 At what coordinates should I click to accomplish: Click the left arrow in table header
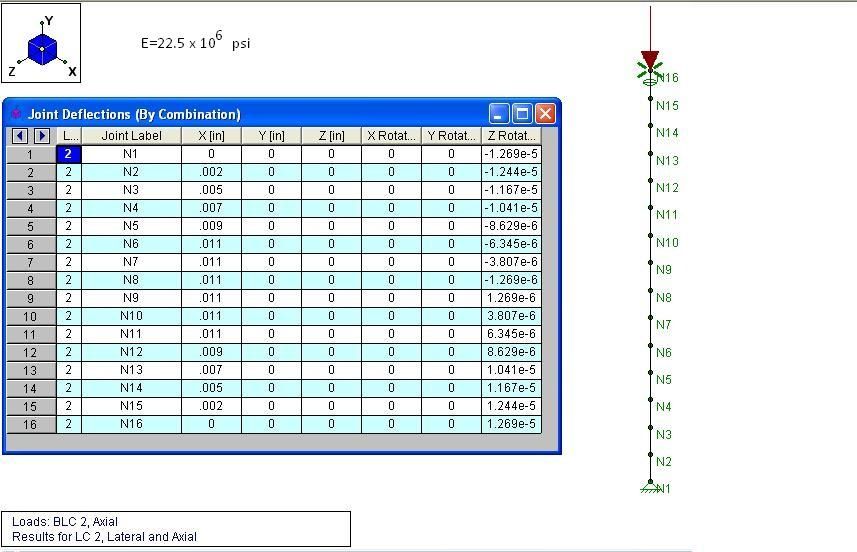click(21, 136)
